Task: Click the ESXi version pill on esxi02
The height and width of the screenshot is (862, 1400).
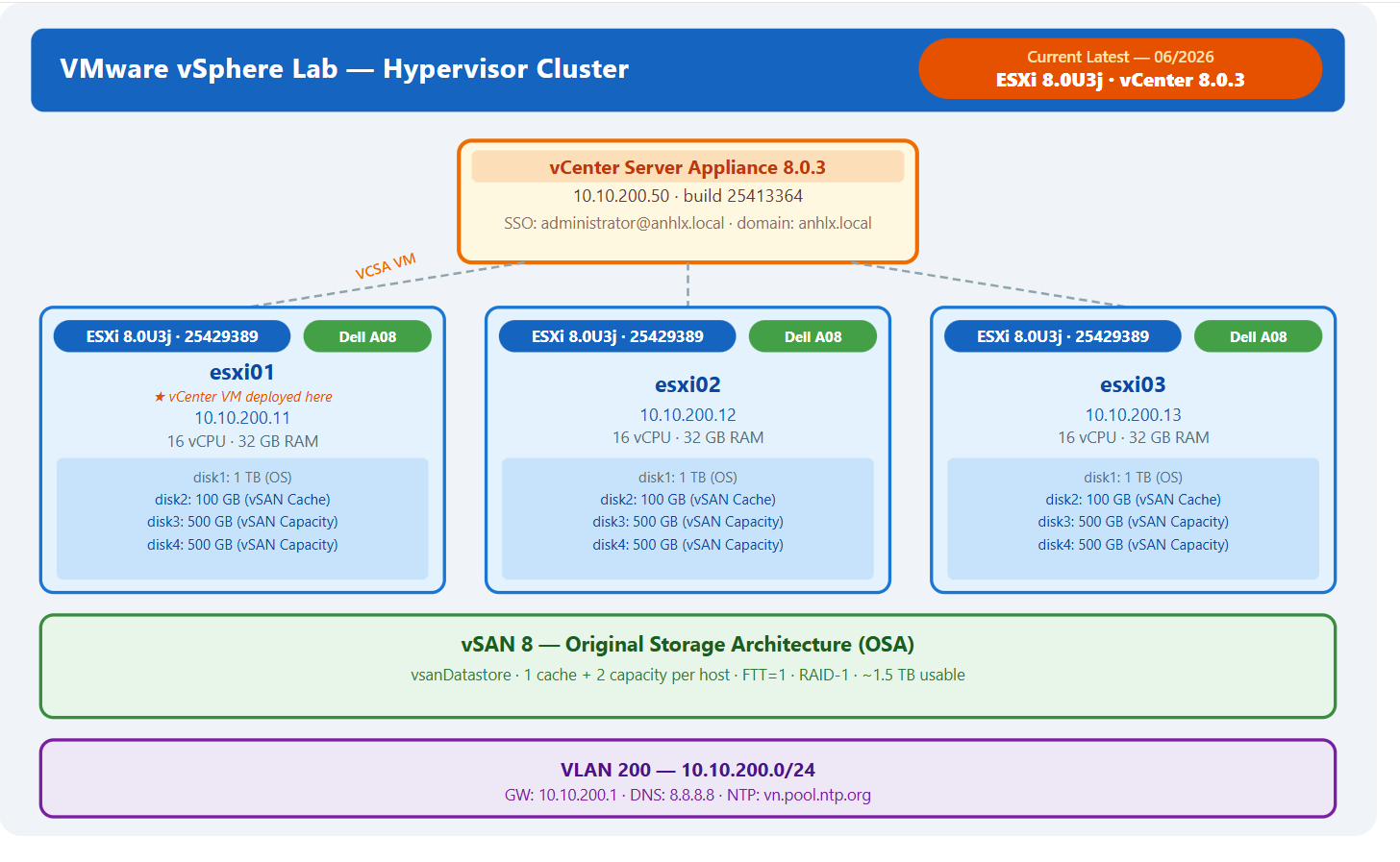Action: (x=617, y=336)
